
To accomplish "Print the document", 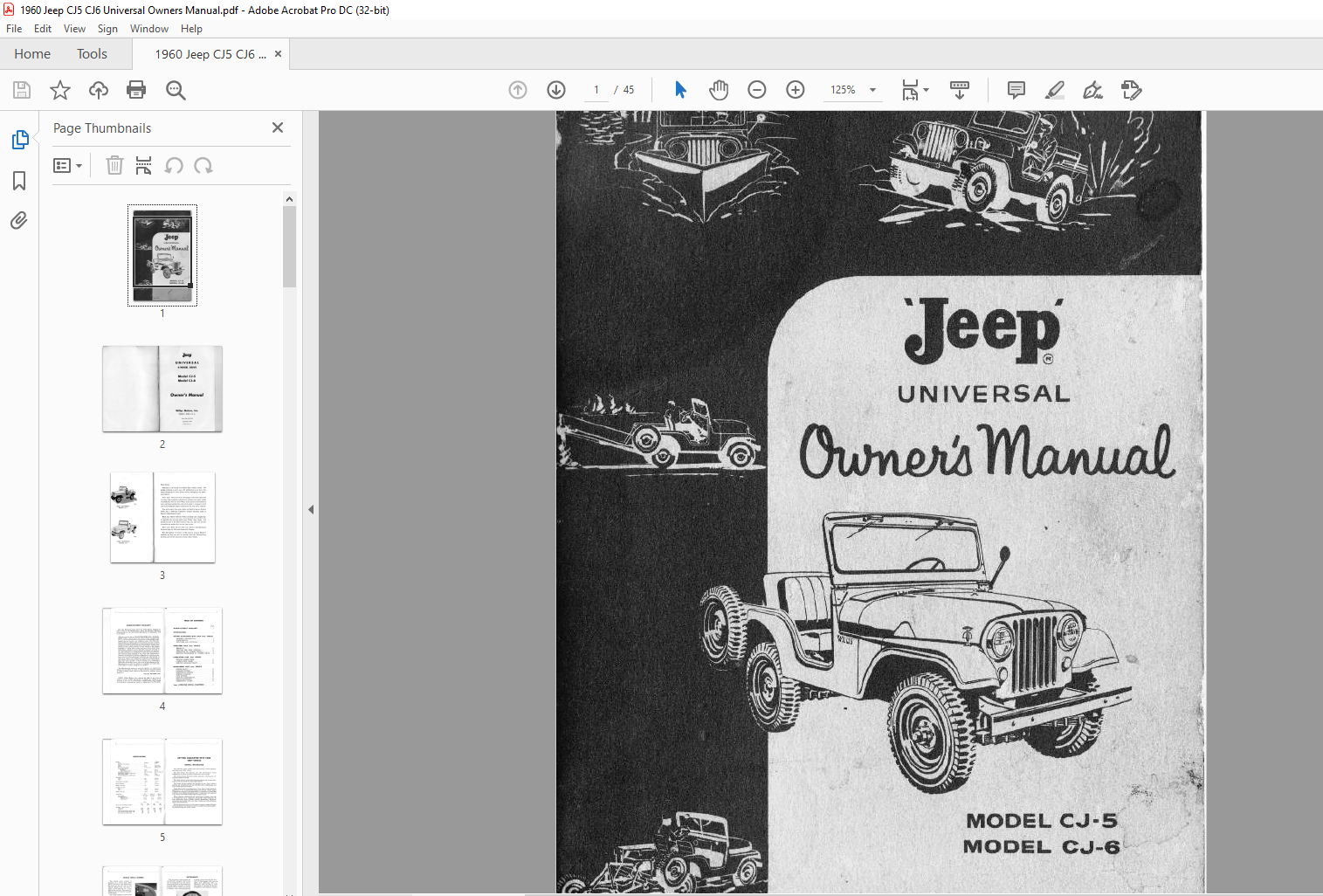I will (136, 90).
